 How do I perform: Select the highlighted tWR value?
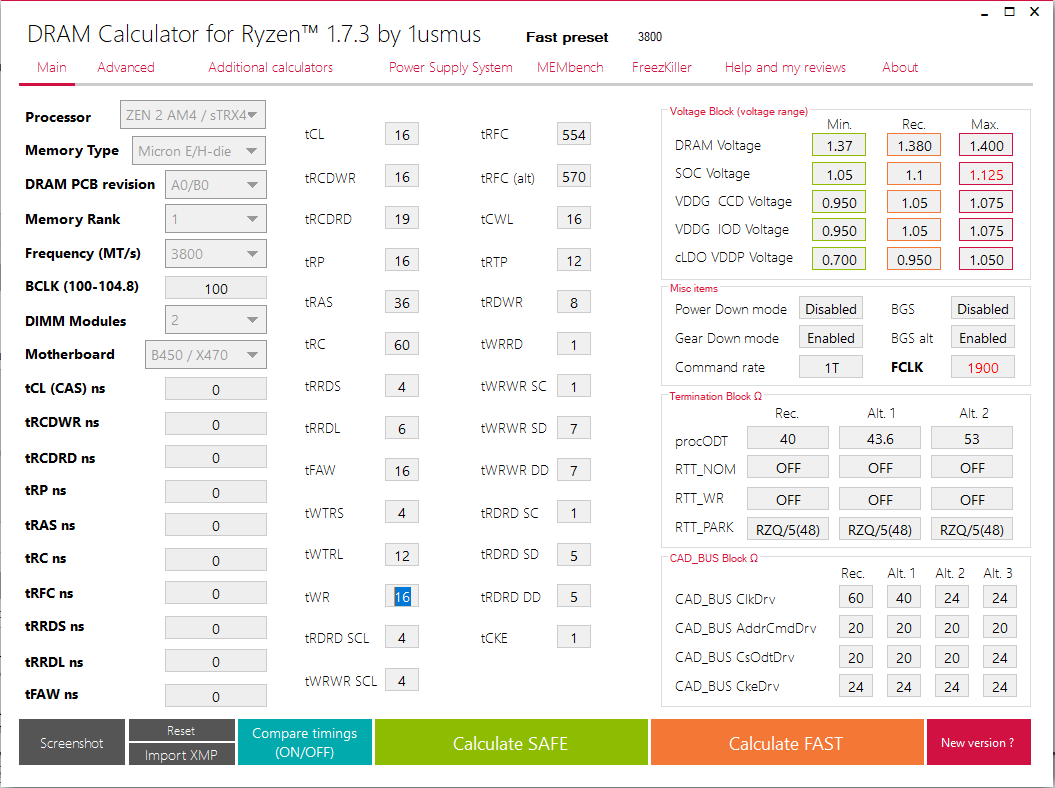tap(402, 596)
